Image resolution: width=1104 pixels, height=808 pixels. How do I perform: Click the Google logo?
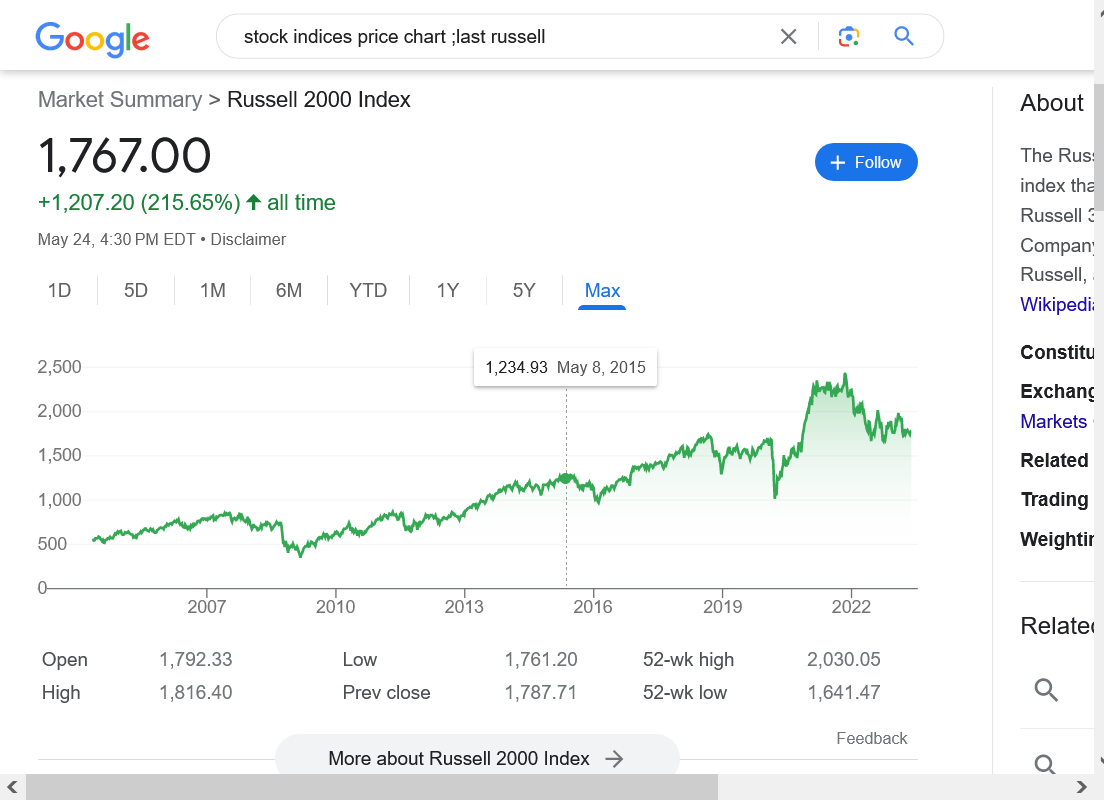click(x=92, y=38)
